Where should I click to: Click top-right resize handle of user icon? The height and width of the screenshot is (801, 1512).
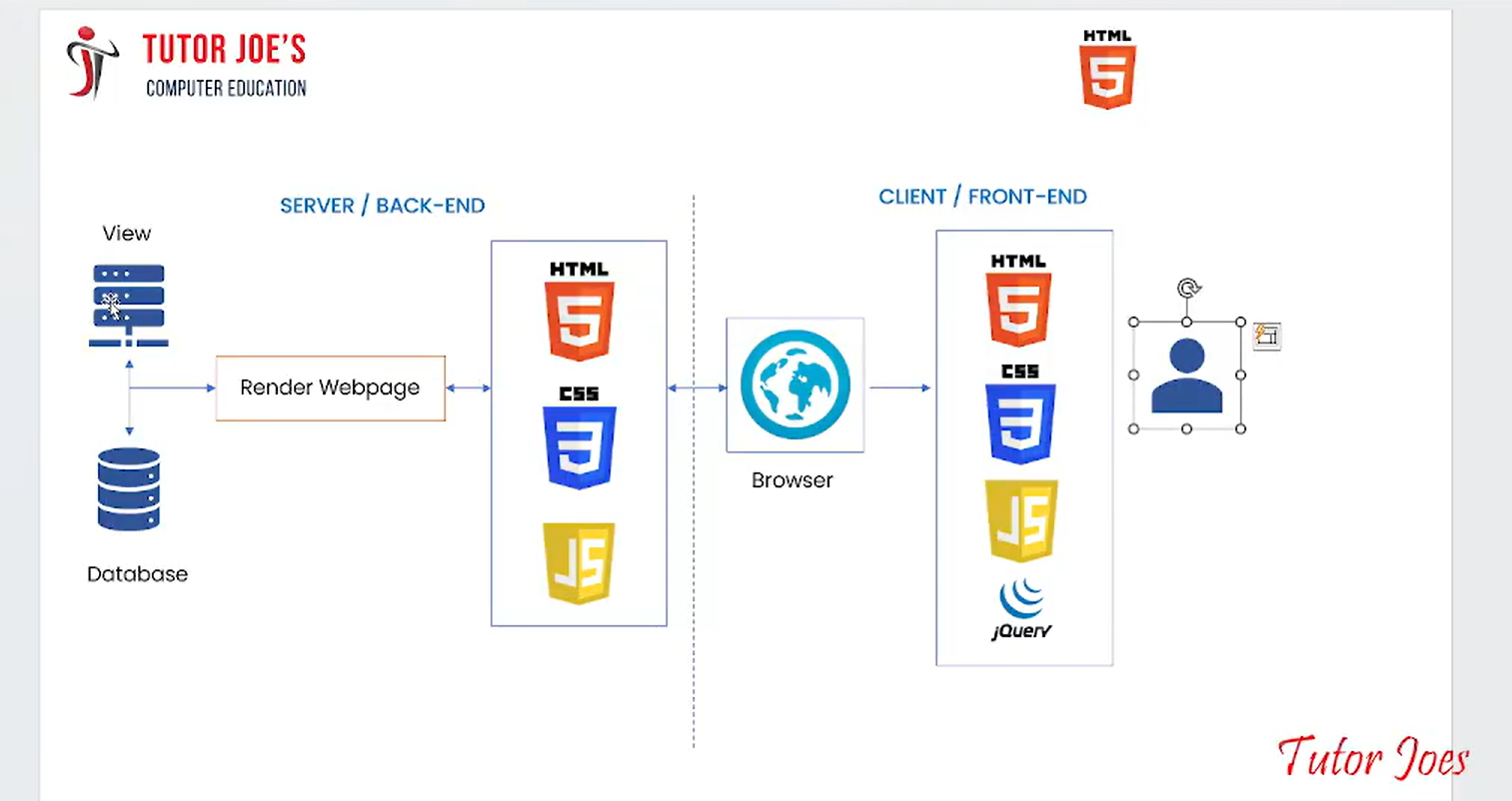[1240, 322]
